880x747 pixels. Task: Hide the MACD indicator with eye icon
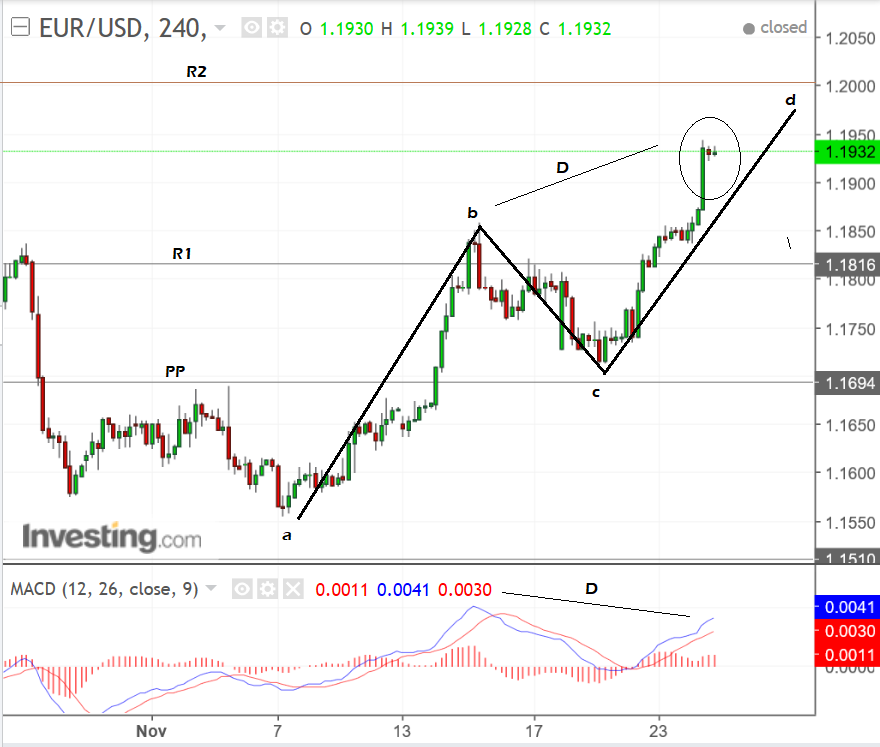(x=242, y=589)
